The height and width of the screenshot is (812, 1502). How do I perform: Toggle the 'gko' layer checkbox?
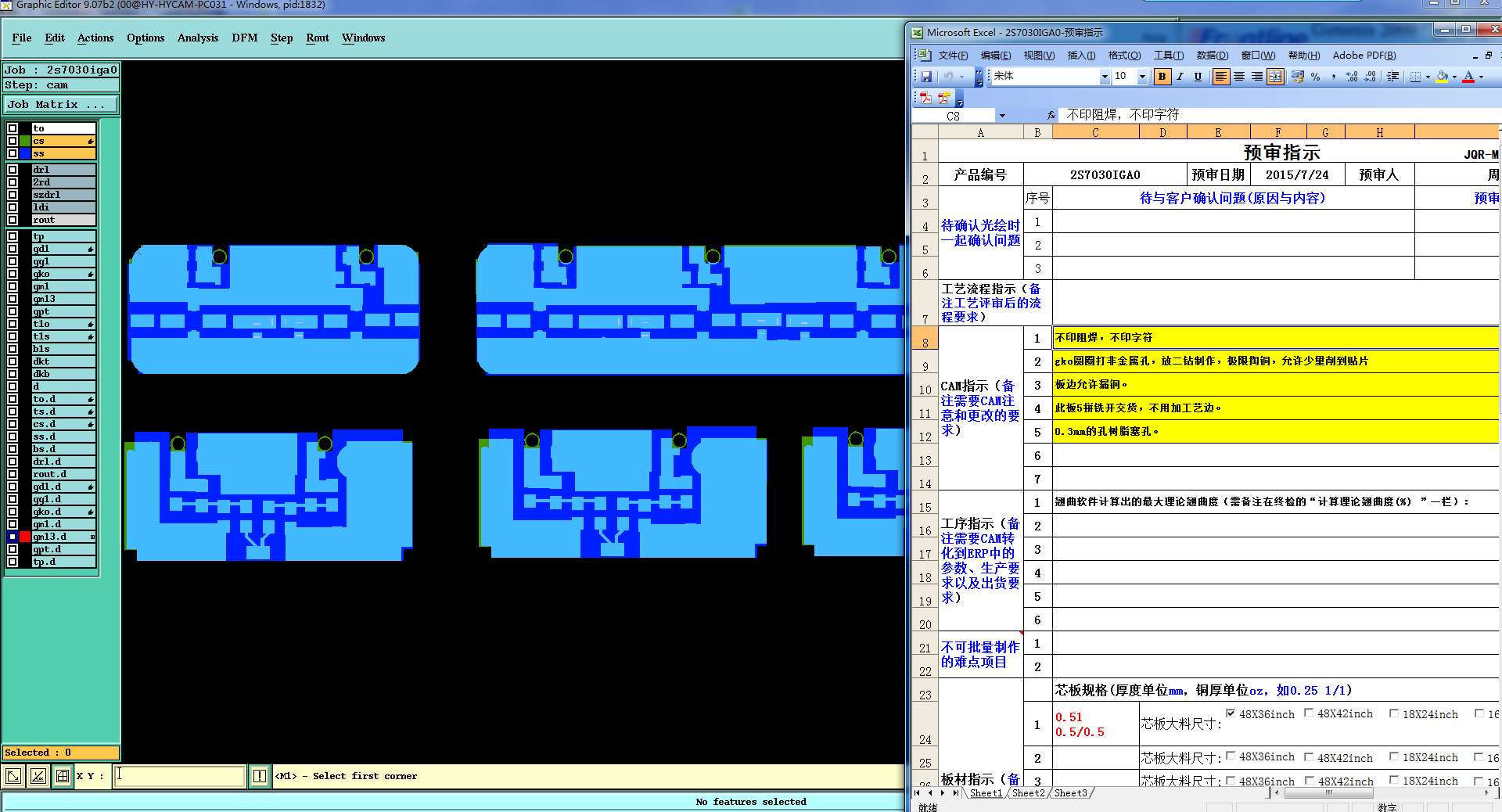13,274
